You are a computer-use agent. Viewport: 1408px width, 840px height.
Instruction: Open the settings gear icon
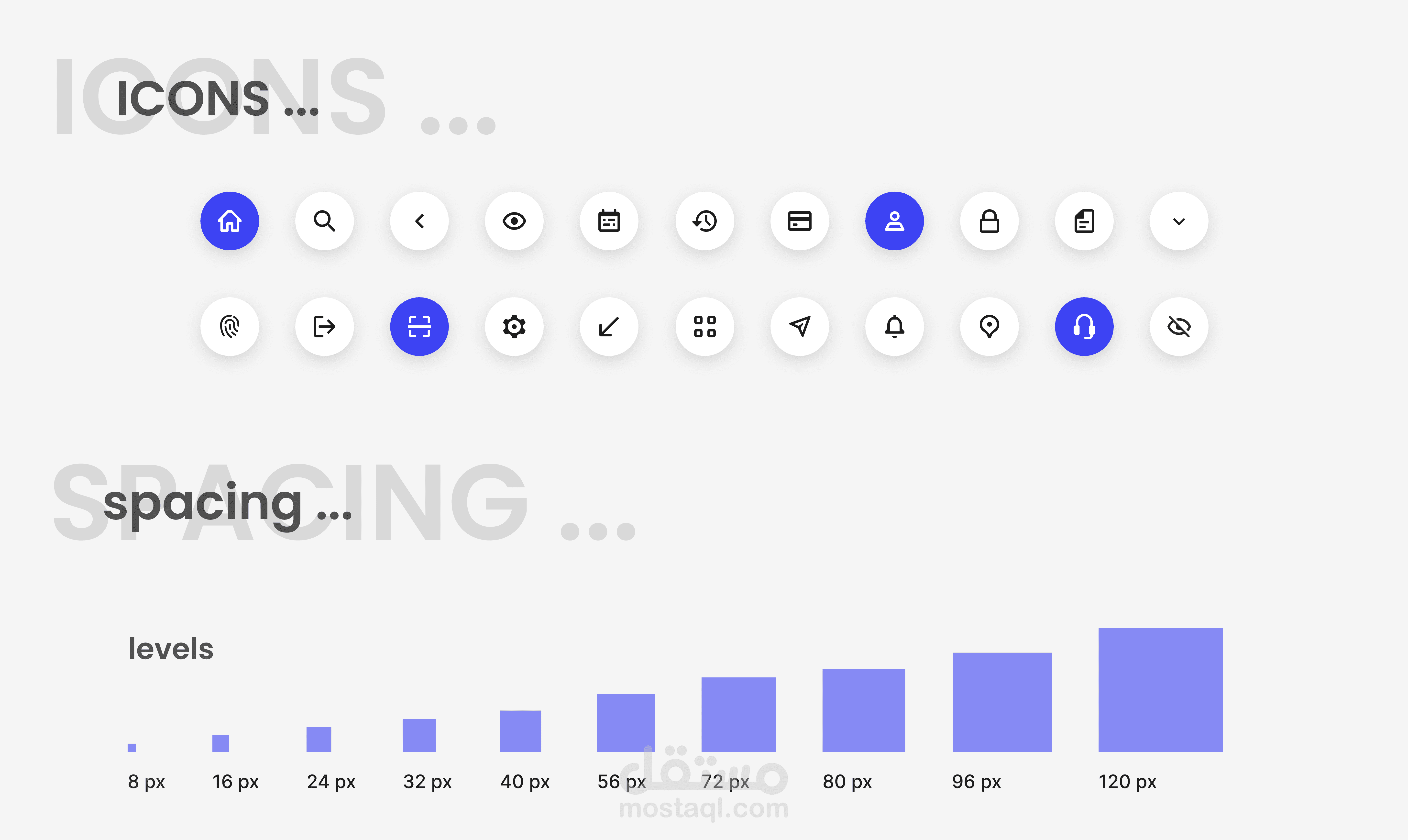[x=514, y=327]
